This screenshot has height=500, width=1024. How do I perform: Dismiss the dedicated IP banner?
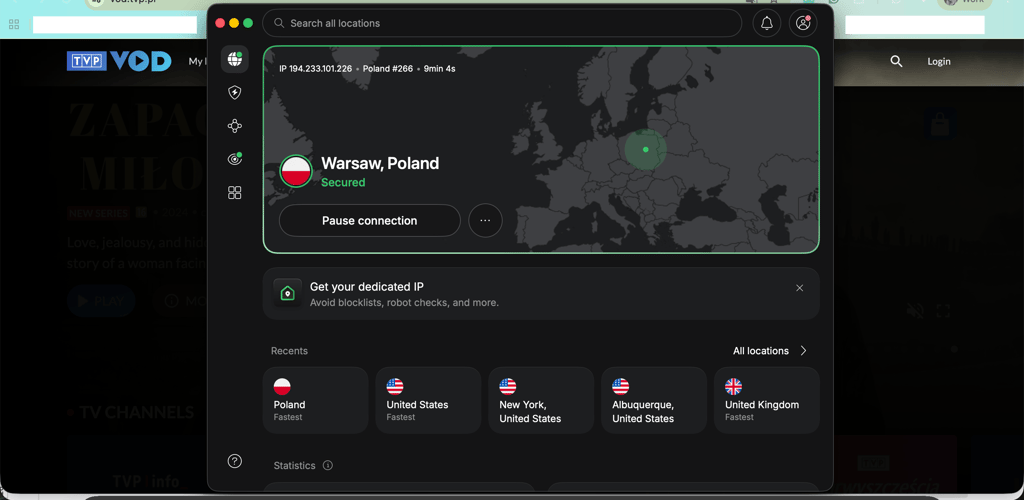(x=799, y=288)
